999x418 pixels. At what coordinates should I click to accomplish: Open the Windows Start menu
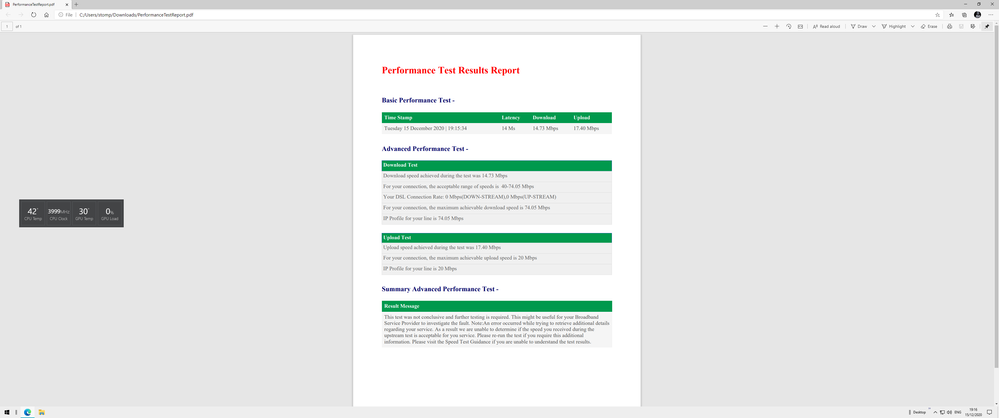pyautogui.click(x=7, y=411)
